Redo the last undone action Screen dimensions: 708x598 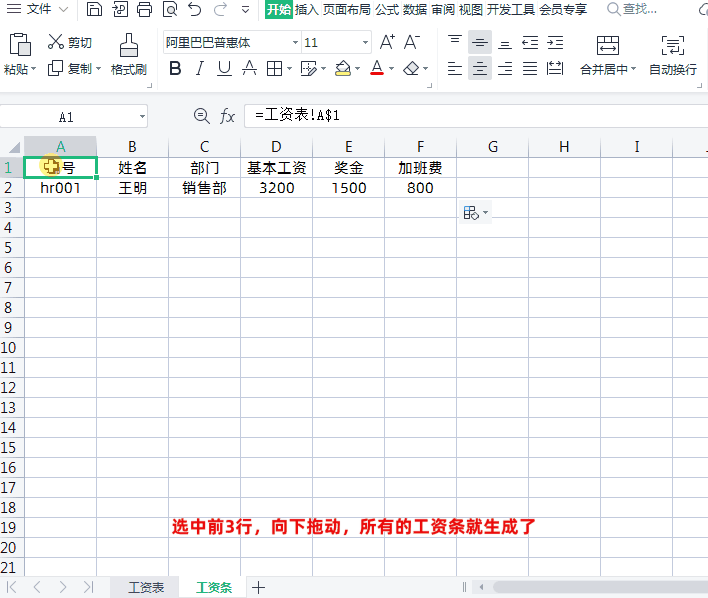click(x=220, y=9)
